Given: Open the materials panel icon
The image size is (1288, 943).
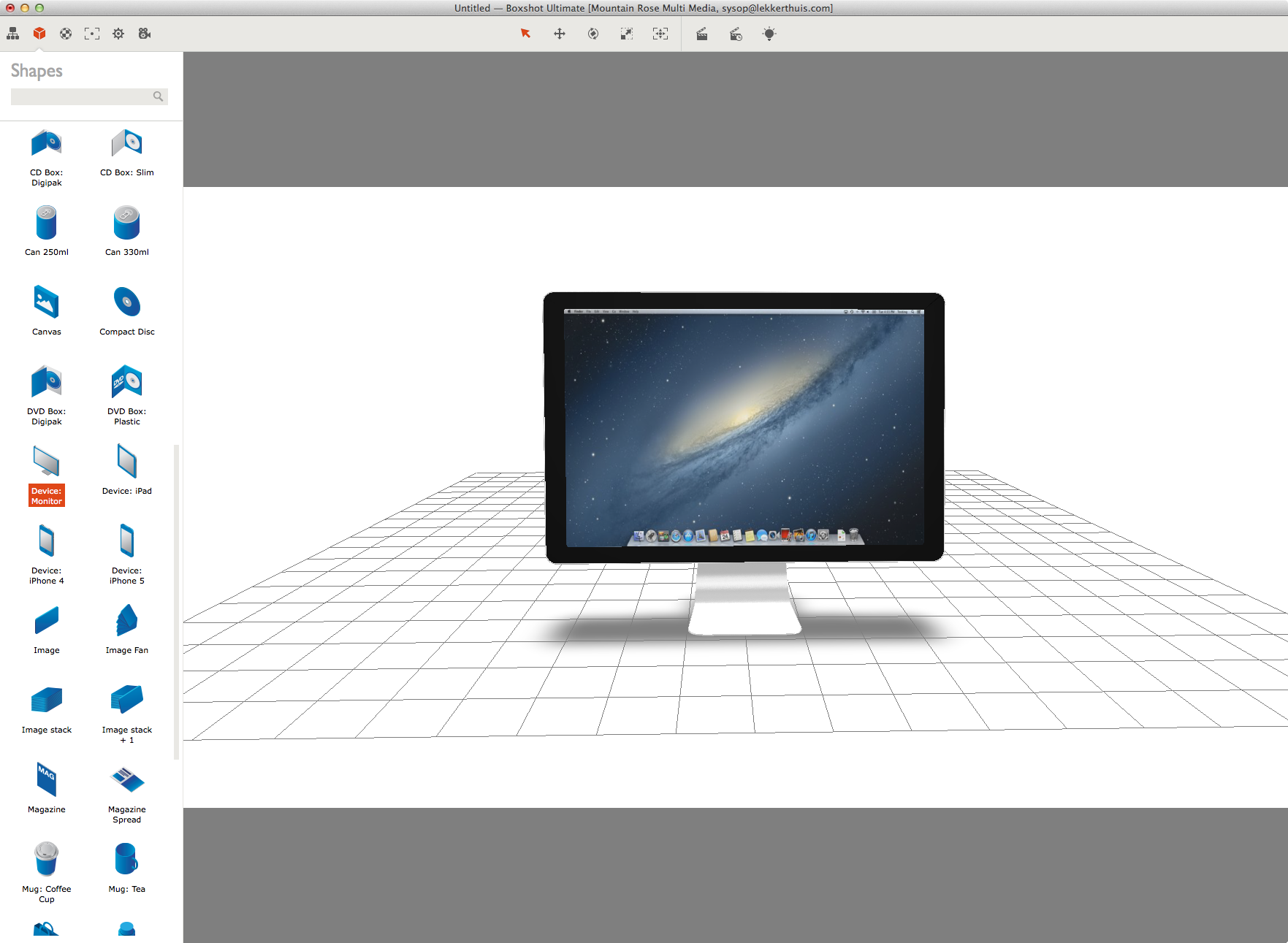Looking at the screenshot, I should click(x=66, y=34).
